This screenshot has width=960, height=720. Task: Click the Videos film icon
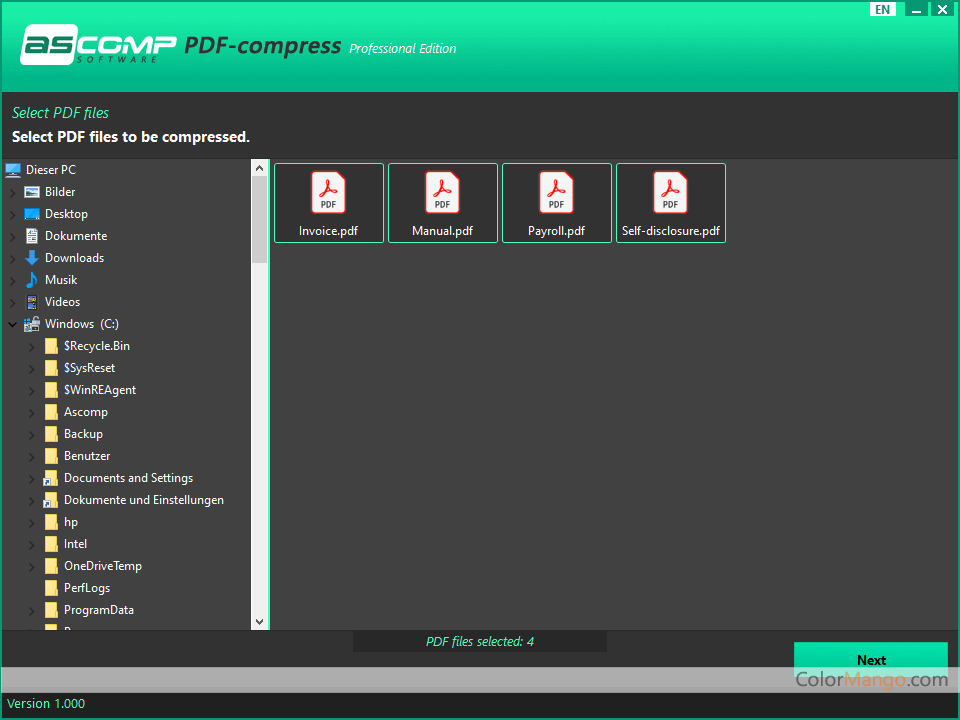[32, 302]
